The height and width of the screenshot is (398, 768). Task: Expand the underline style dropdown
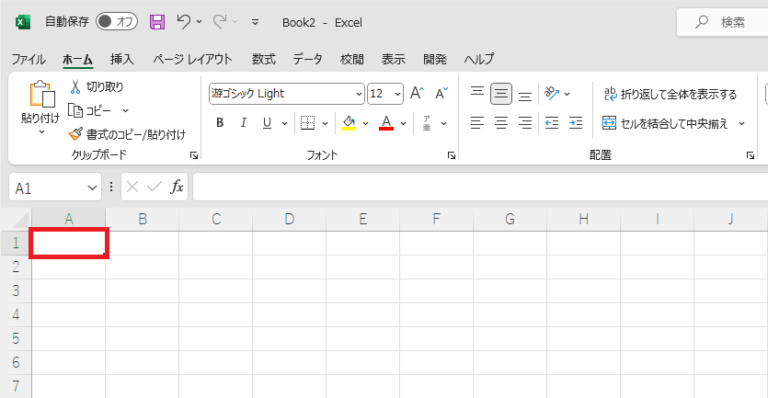click(x=284, y=123)
